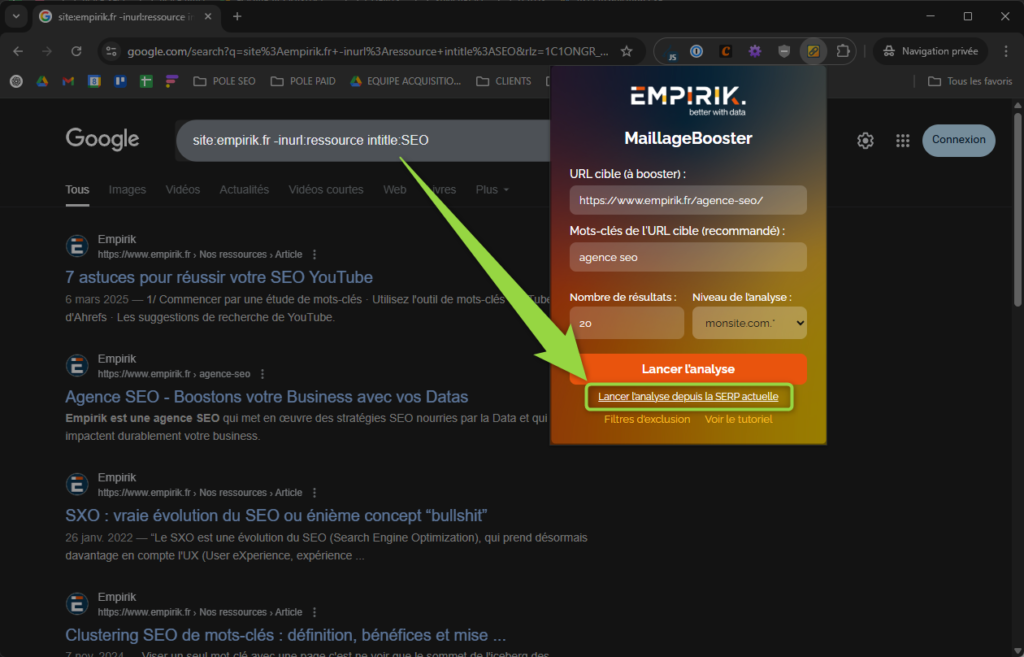Bookmark this page with the star icon

626,51
